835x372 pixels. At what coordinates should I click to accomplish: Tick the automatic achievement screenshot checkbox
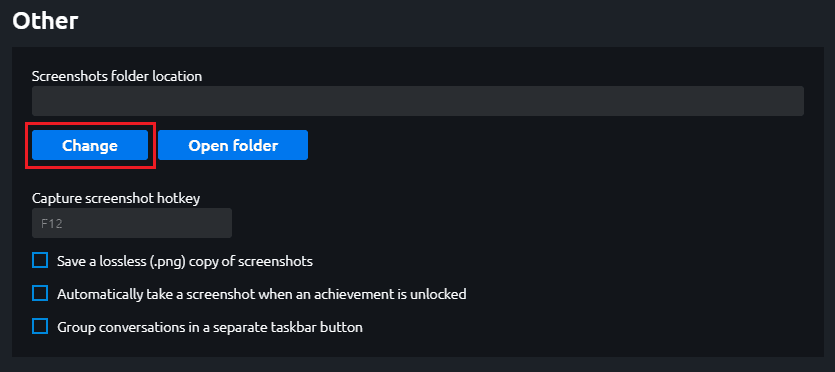click(x=40, y=293)
